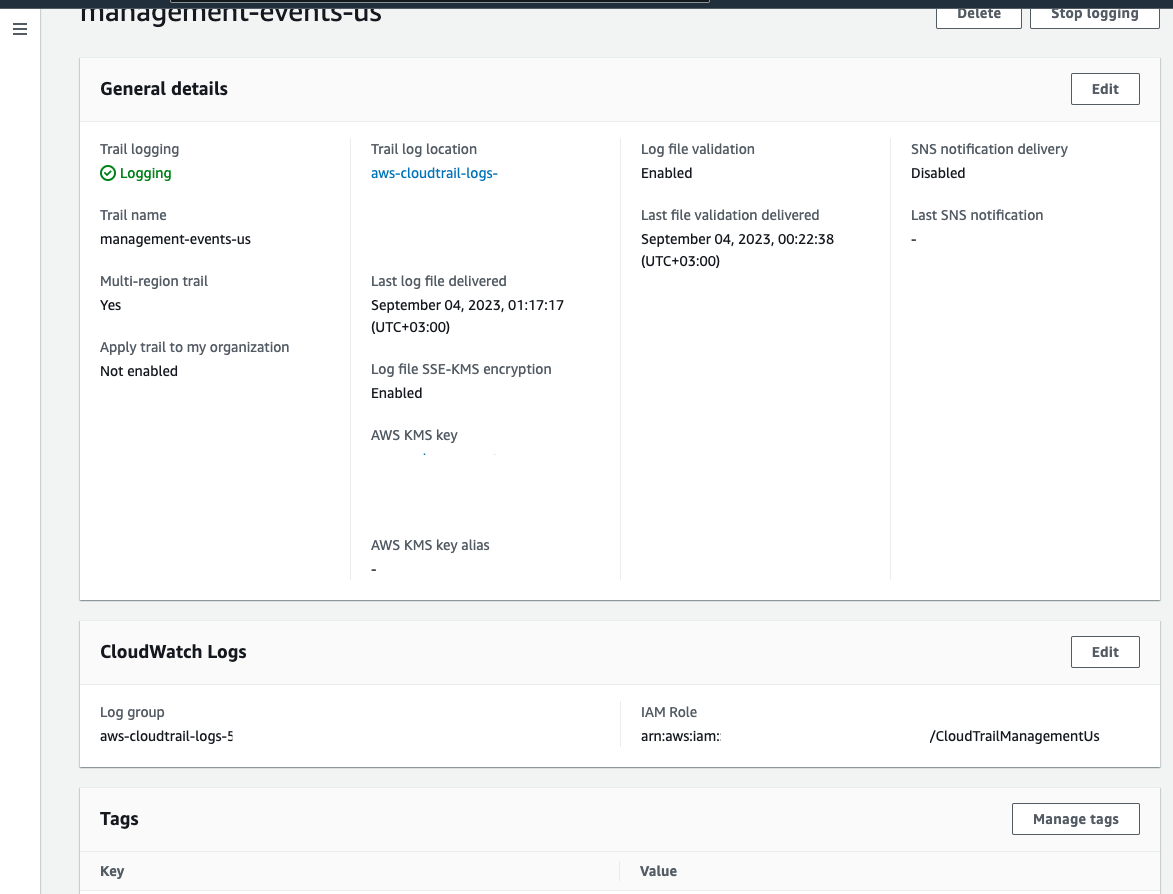Image resolution: width=1173 pixels, height=894 pixels.
Task: Click the Tags section heading
Action: [119, 819]
